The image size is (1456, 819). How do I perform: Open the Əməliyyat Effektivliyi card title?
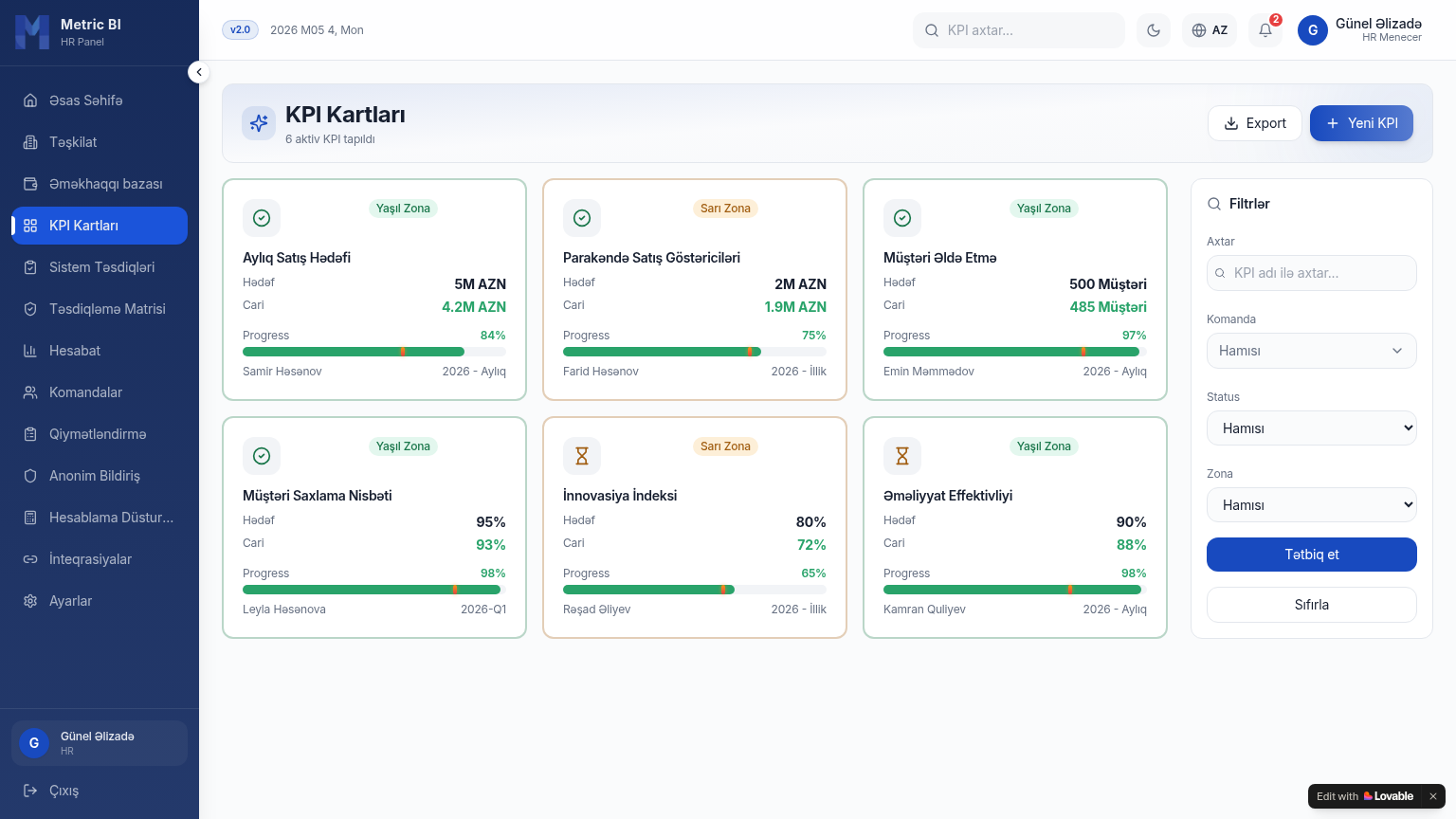click(x=948, y=496)
